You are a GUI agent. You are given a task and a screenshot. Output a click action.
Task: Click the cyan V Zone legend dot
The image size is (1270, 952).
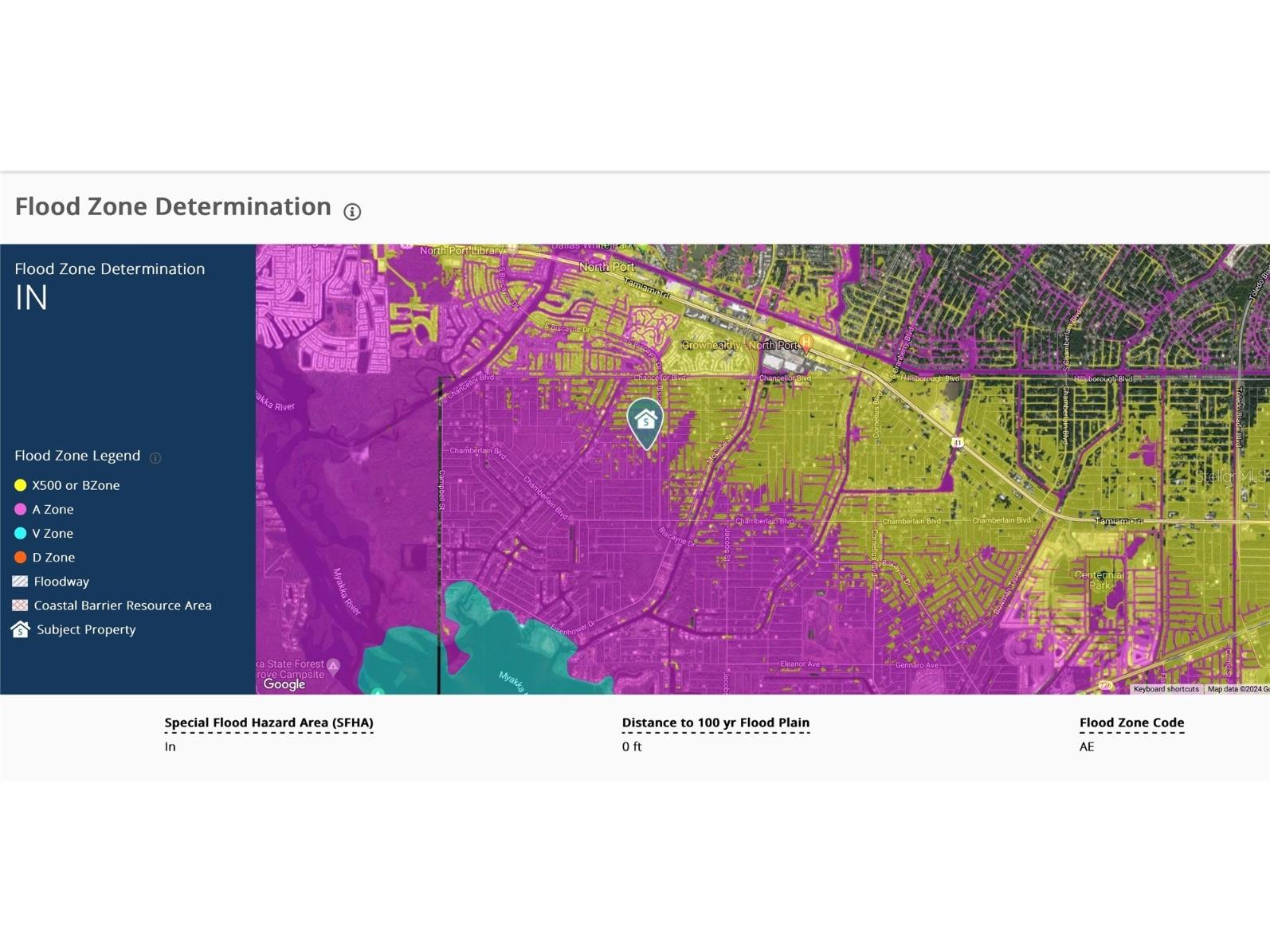point(21,533)
